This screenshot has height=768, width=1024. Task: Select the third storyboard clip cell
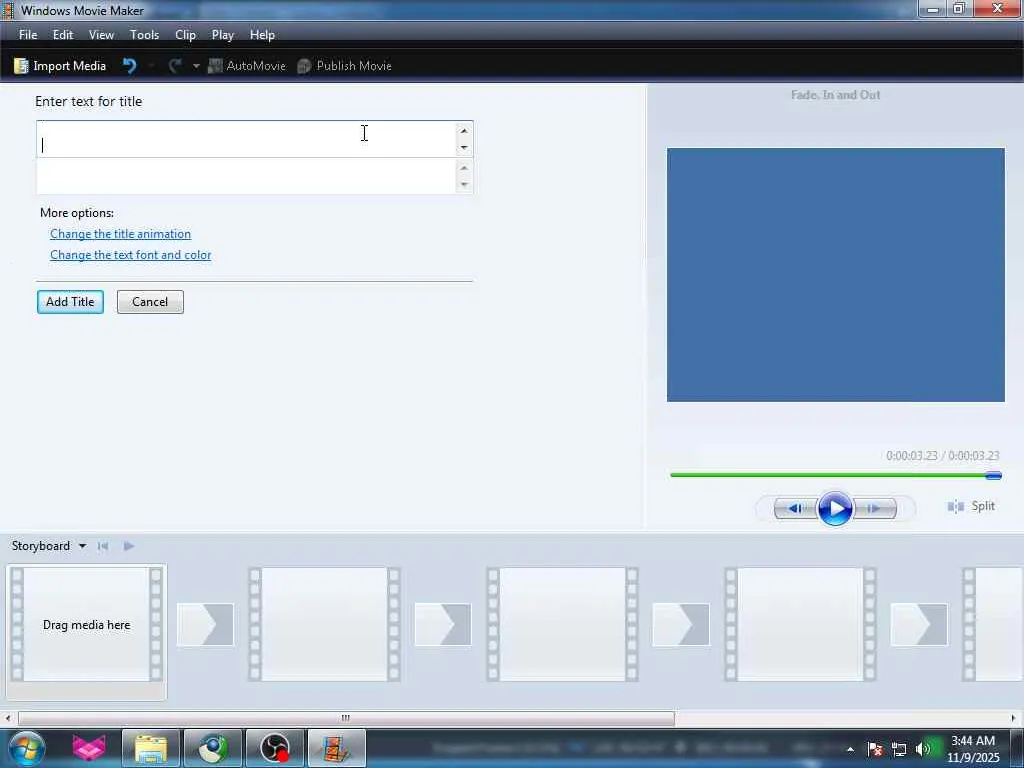coord(562,625)
